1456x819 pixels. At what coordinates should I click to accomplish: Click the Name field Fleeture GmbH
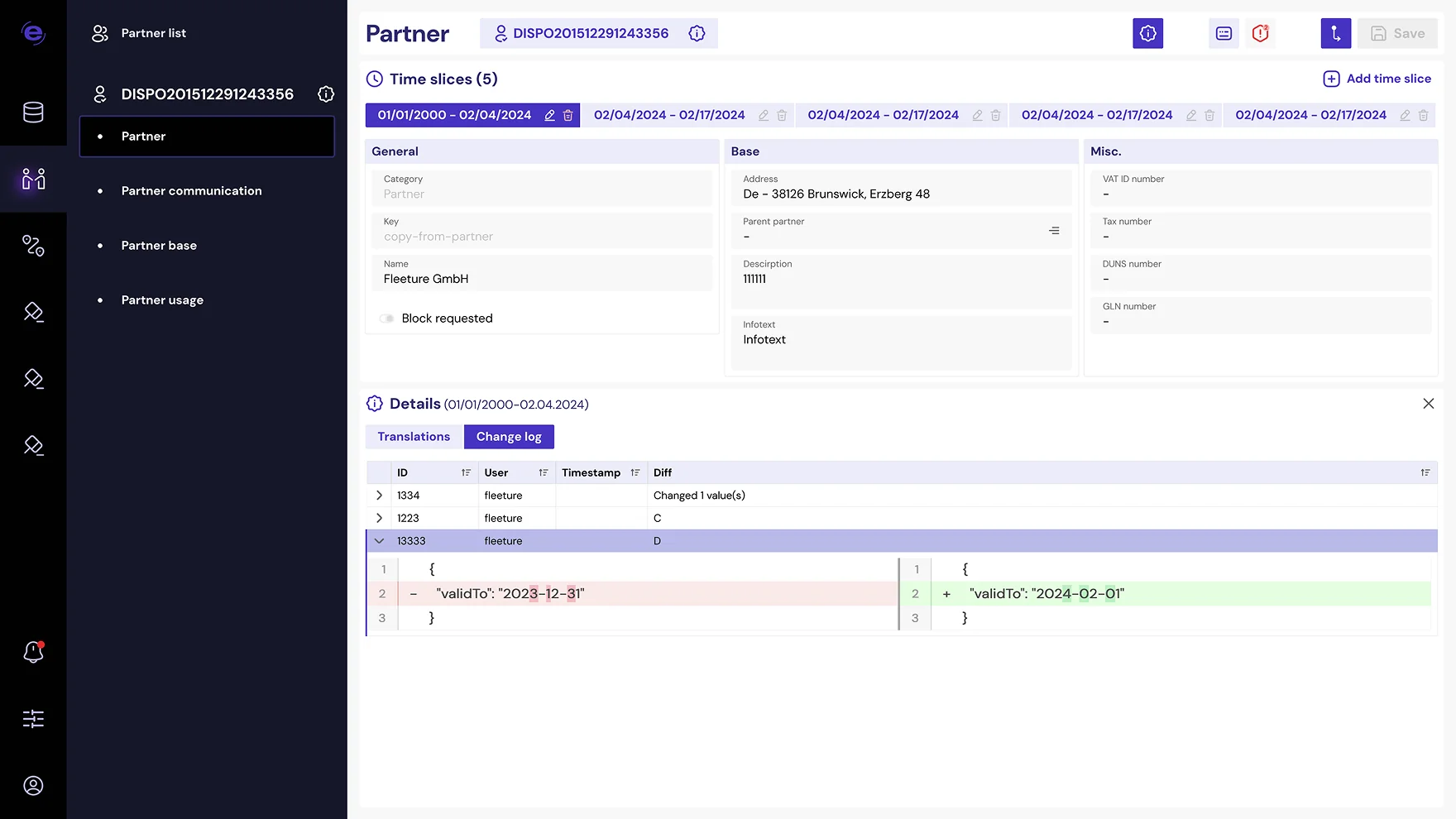click(542, 272)
